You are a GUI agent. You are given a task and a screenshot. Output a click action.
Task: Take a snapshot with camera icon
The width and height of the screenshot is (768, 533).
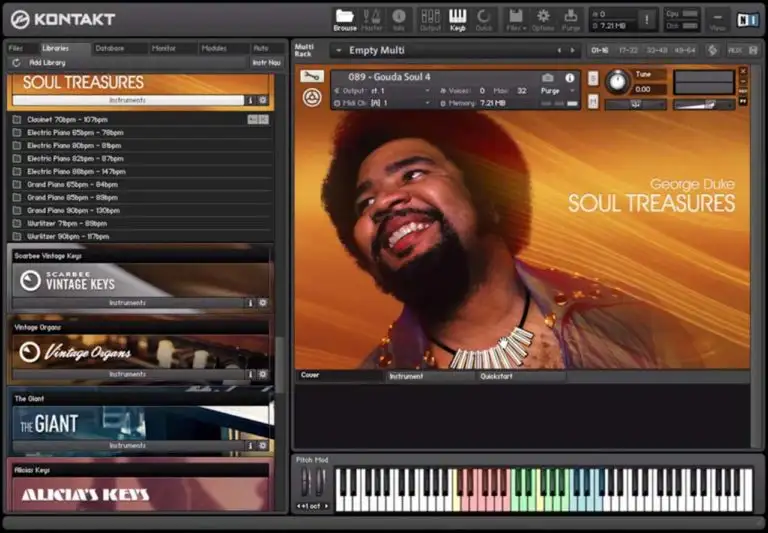(x=548, y=77)
